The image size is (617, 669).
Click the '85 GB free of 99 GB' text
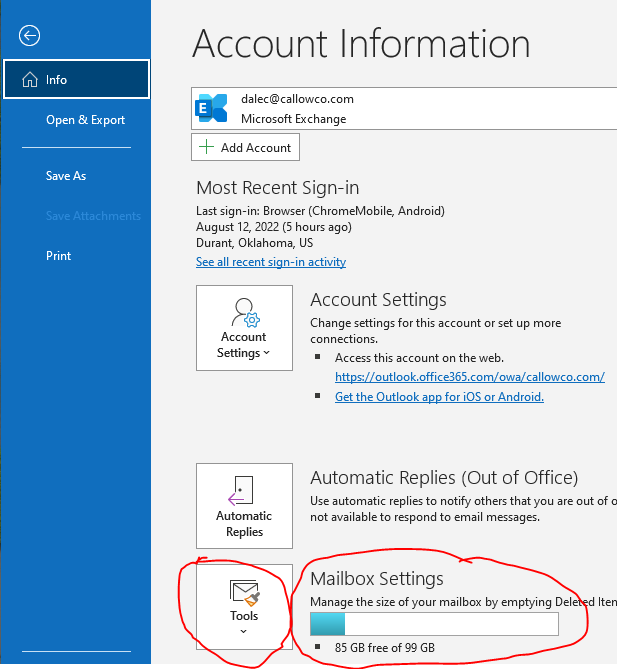(384, 648)
